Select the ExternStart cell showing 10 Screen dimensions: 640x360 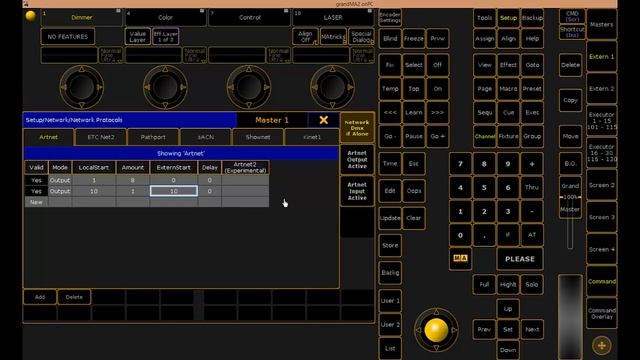pos(174,191)
